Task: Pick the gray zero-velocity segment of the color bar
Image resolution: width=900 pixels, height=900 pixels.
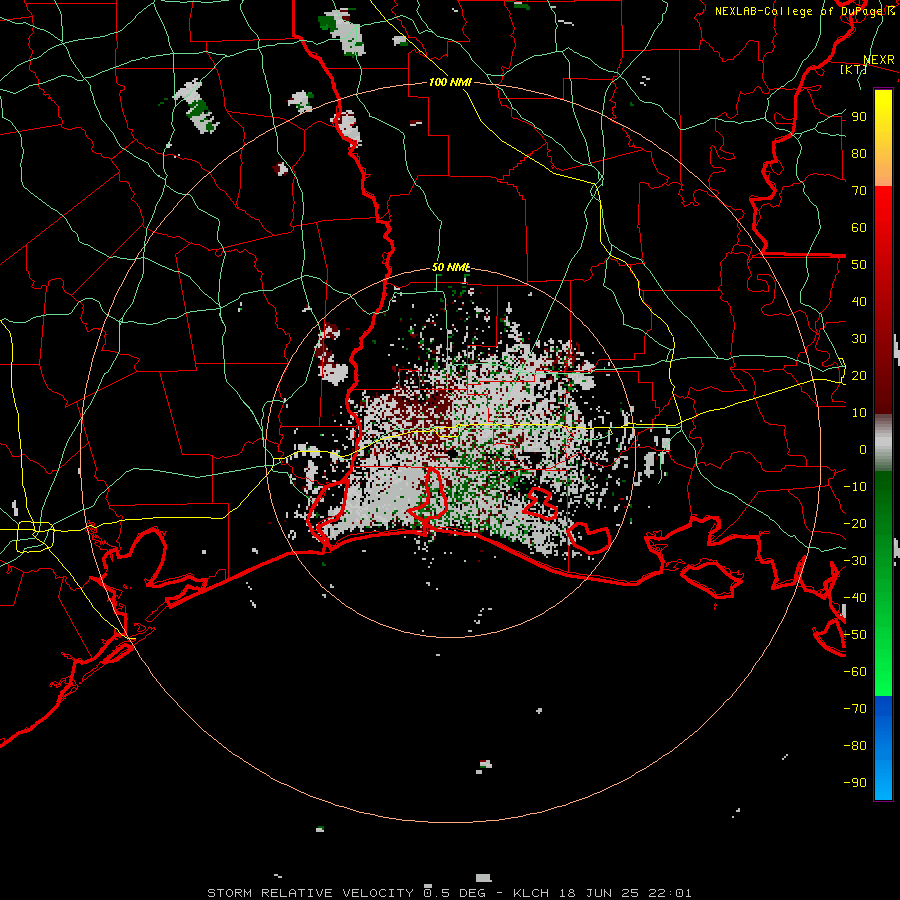Action: [883, 443]
